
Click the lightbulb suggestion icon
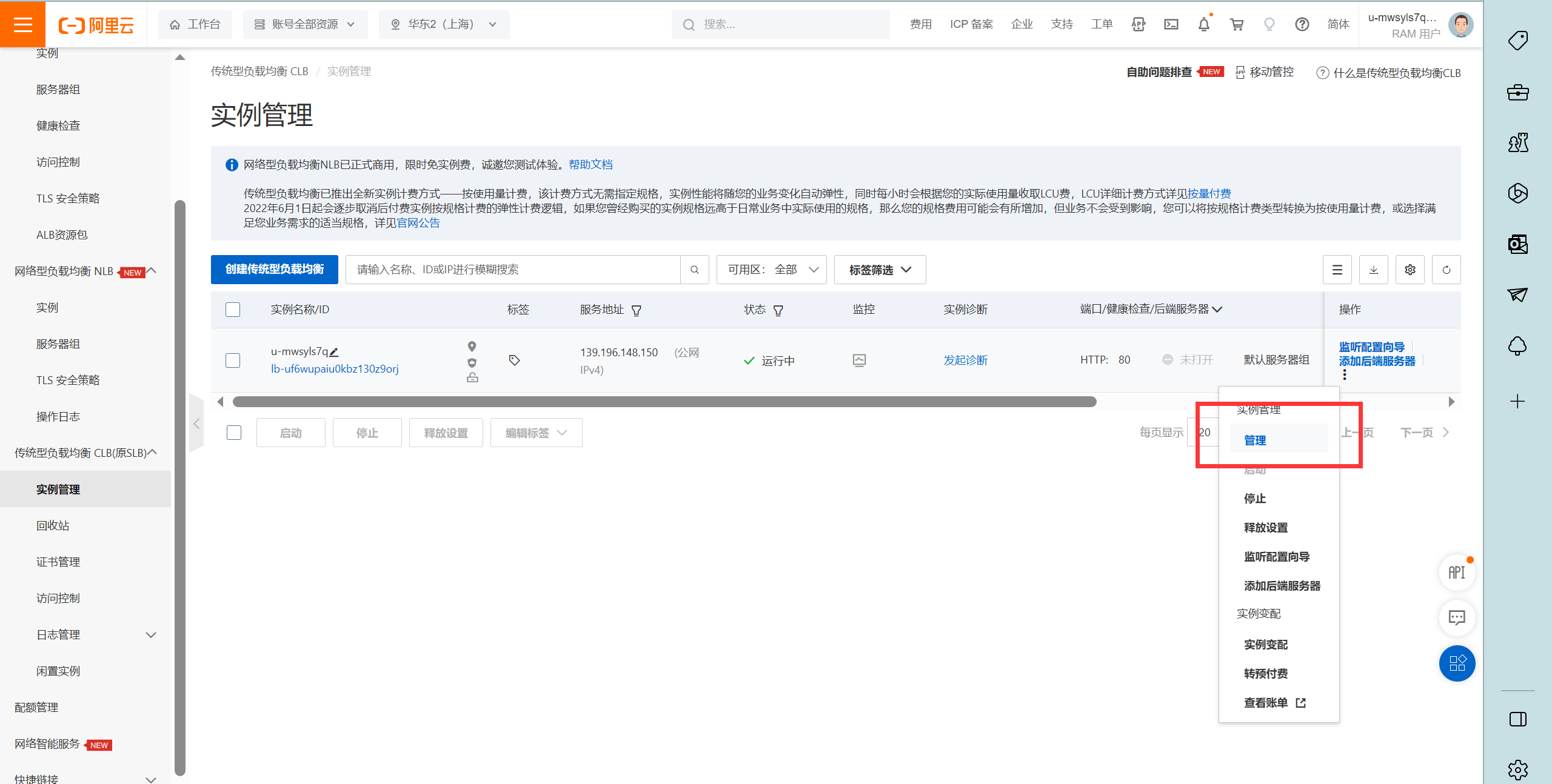click(1269, 24)
